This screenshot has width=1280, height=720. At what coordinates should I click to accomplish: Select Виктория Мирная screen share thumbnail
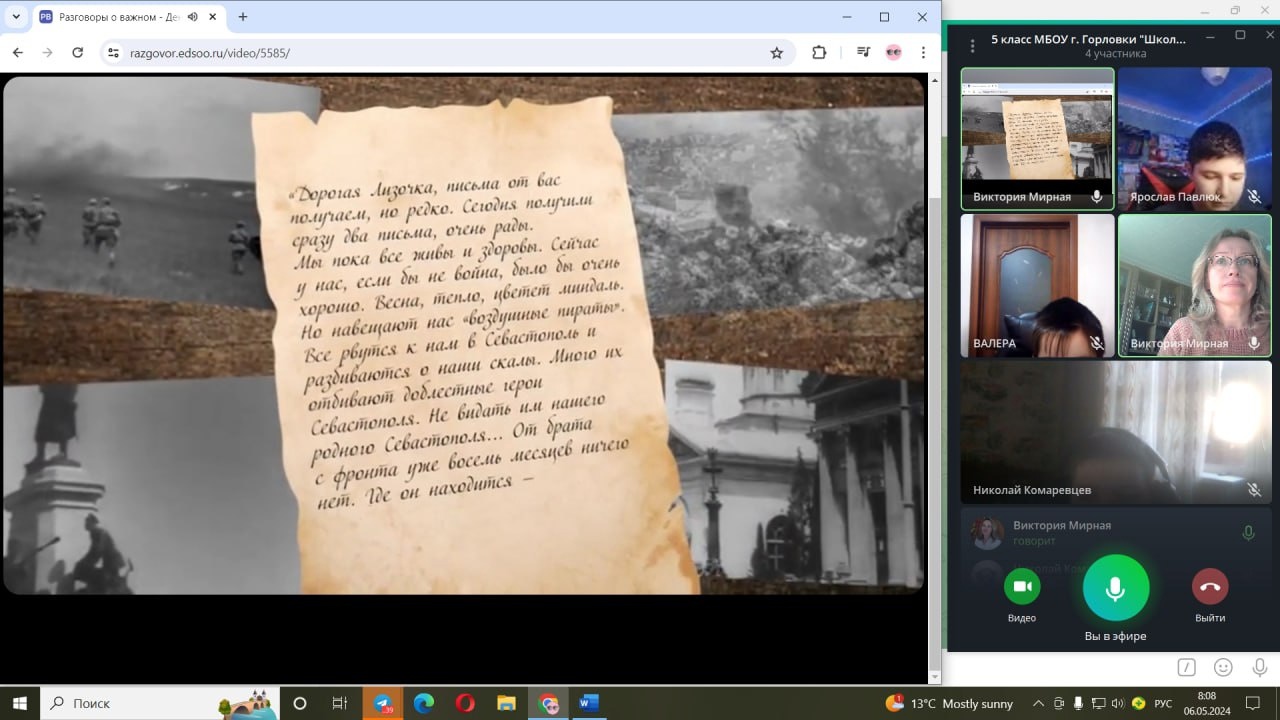point(1037,138)
